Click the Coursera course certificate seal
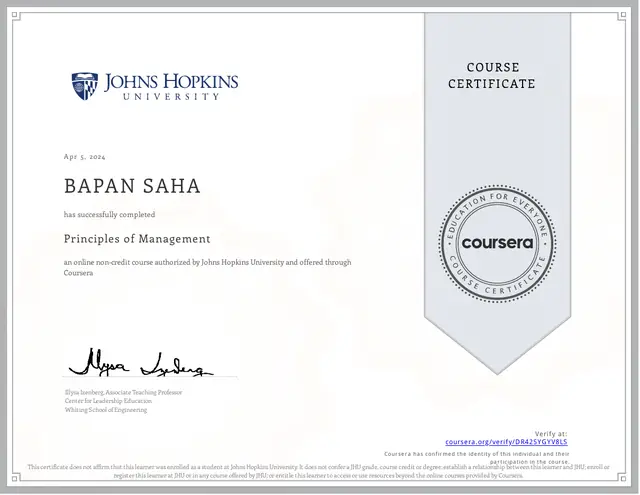 click(497, 244)
